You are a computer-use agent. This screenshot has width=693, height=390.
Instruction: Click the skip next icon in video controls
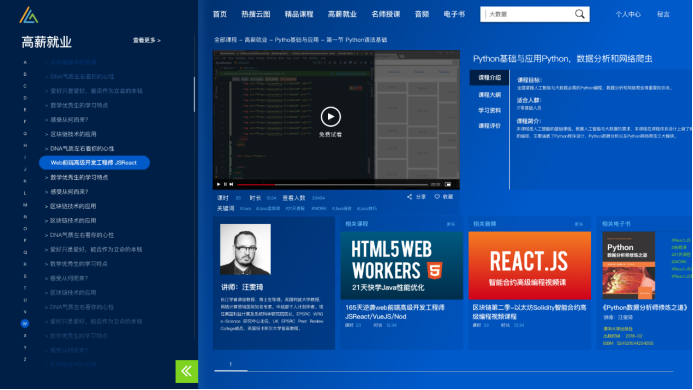231,184
